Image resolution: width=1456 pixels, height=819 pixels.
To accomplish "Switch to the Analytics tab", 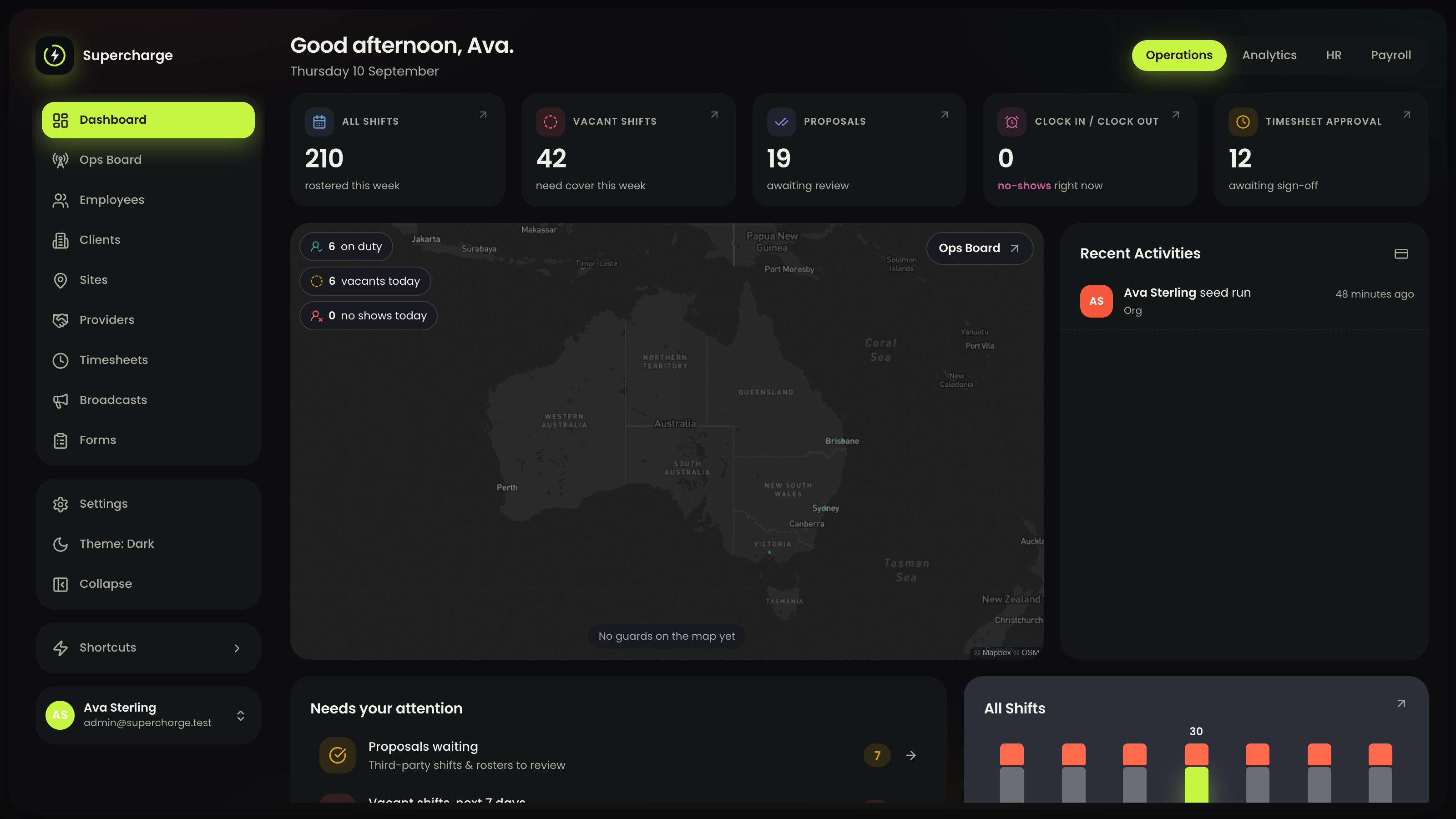I will pyautogui.click(x=1269, y=56).
